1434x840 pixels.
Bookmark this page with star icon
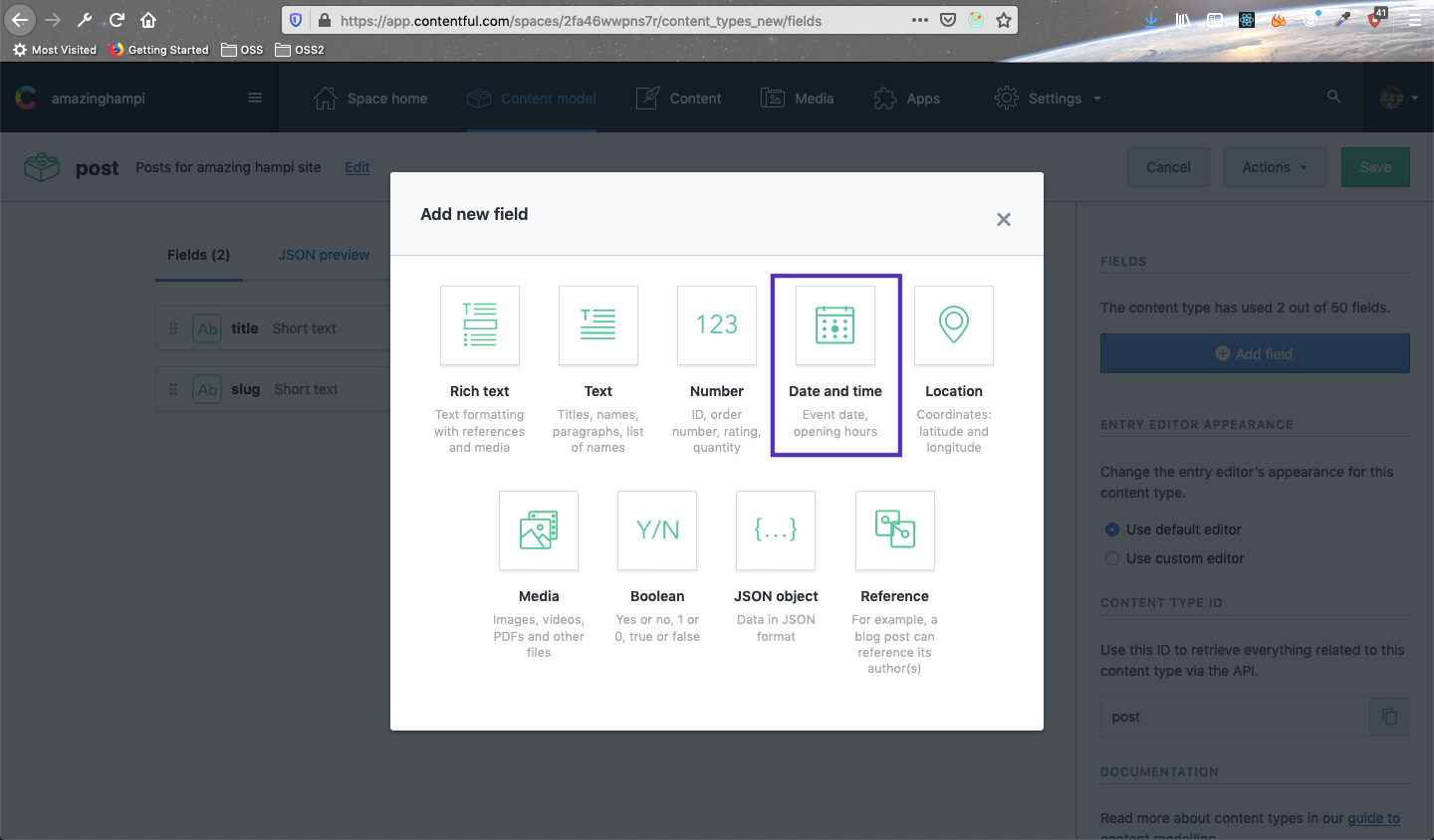click(x=1004, y=20)
